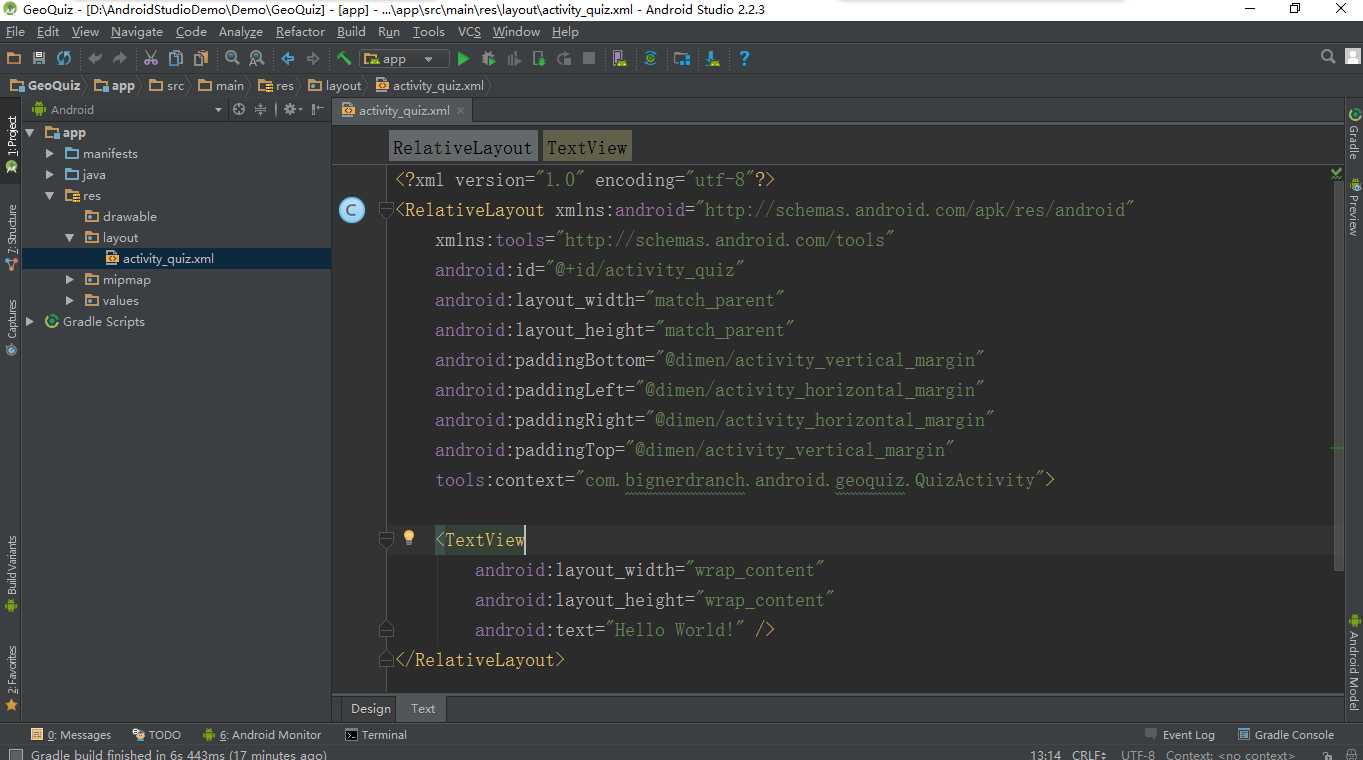1363x760 pixels.
Task: Click Scroll from Source target icon
Action: [239, 109]
